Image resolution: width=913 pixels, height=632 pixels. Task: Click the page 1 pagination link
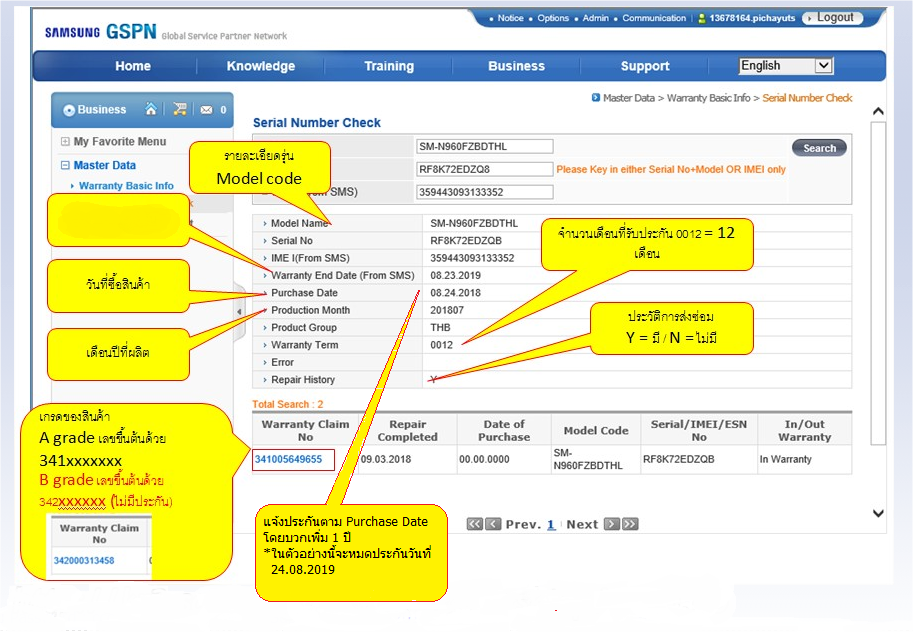pyautogui.click(x=551, y=524)
